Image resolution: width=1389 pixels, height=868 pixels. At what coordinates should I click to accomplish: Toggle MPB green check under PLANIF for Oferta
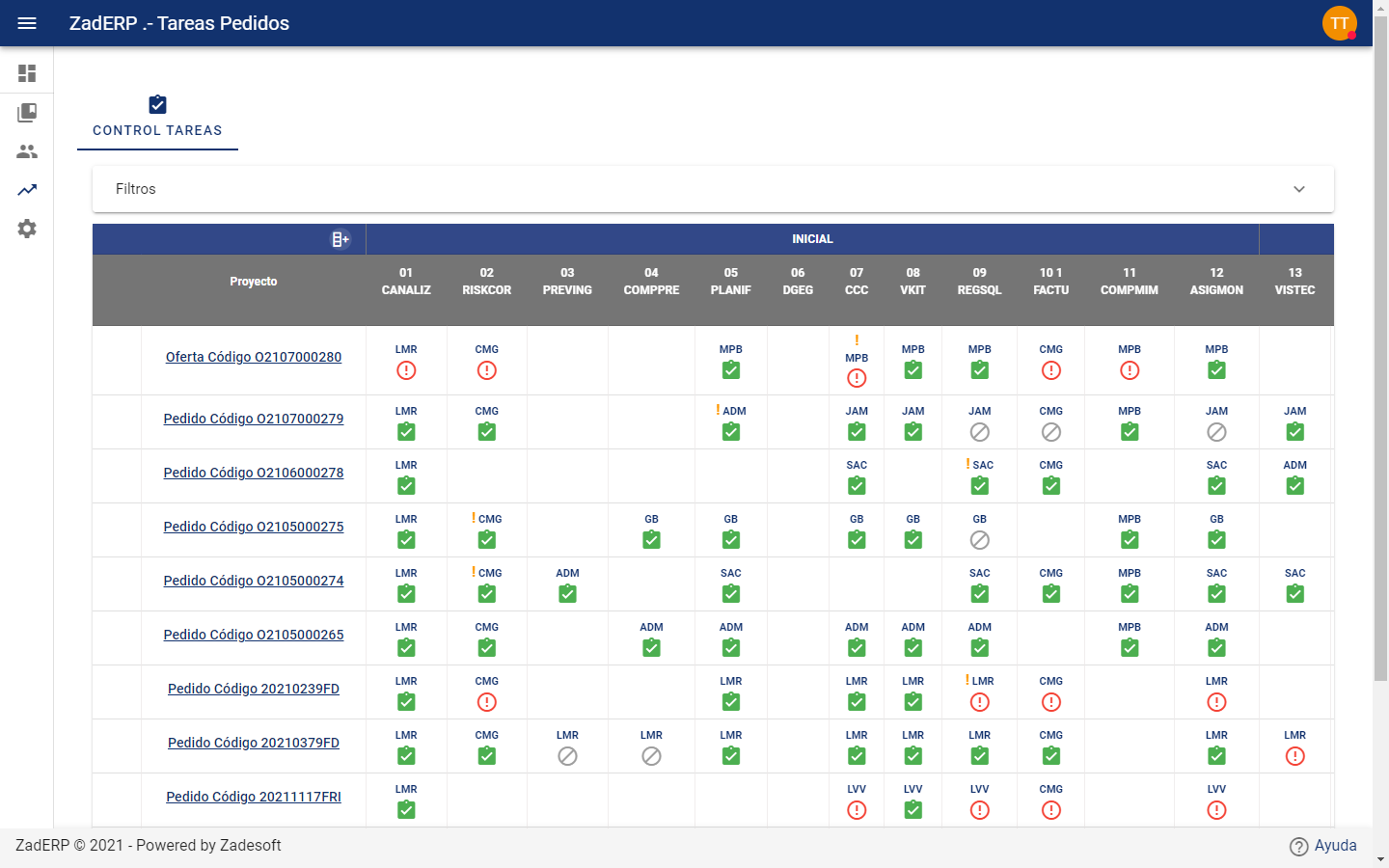(731, 370)
